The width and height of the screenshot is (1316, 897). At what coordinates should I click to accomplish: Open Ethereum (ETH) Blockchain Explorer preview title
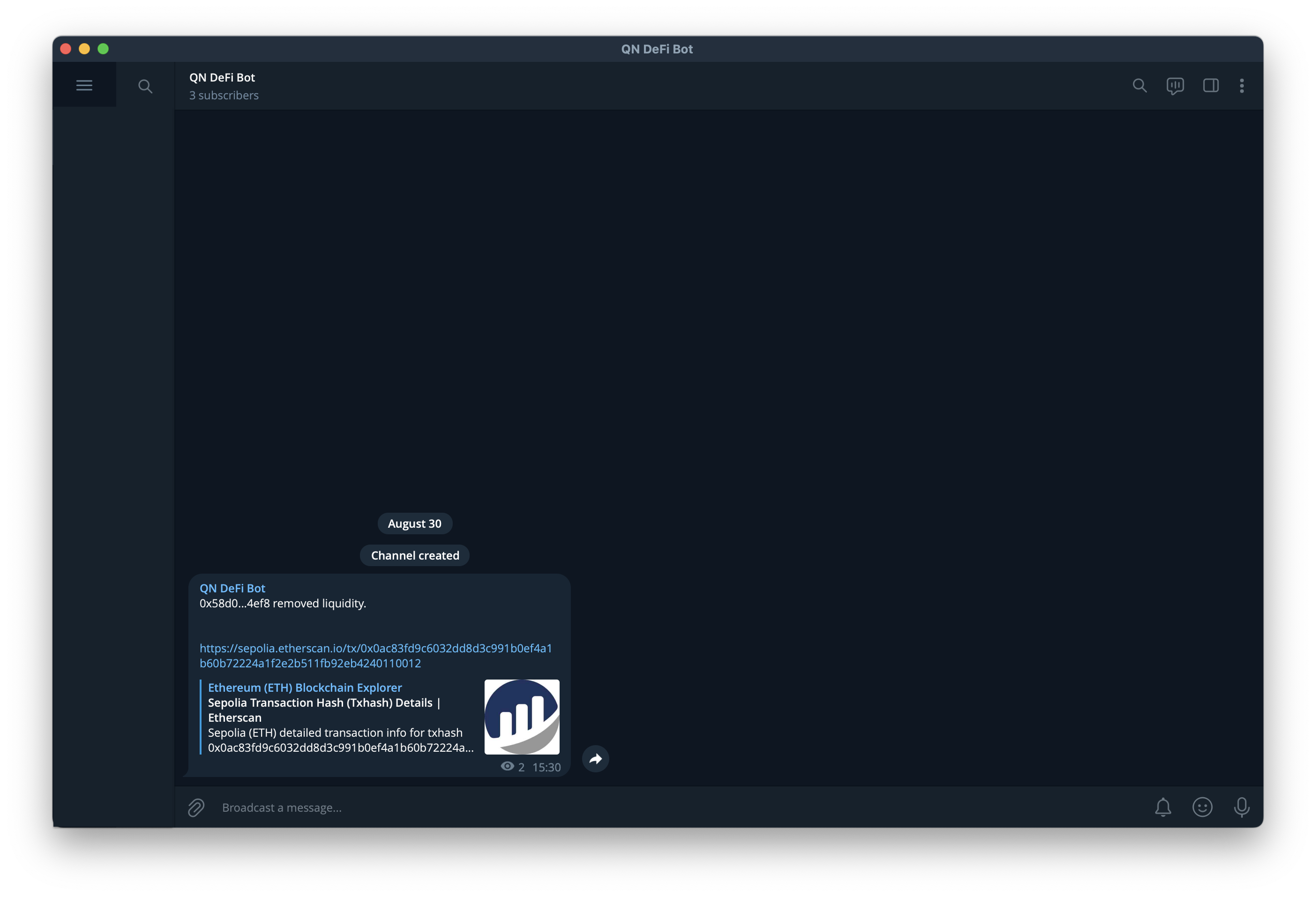point(305,688)
